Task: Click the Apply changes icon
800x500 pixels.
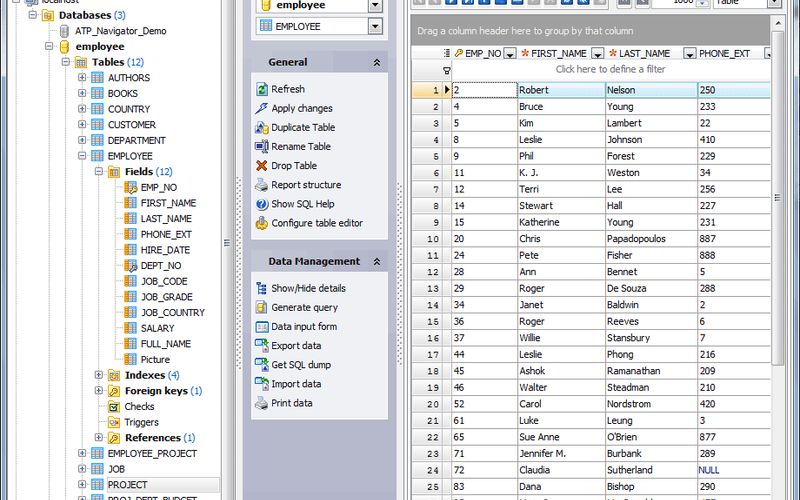Action: point(262,108)
